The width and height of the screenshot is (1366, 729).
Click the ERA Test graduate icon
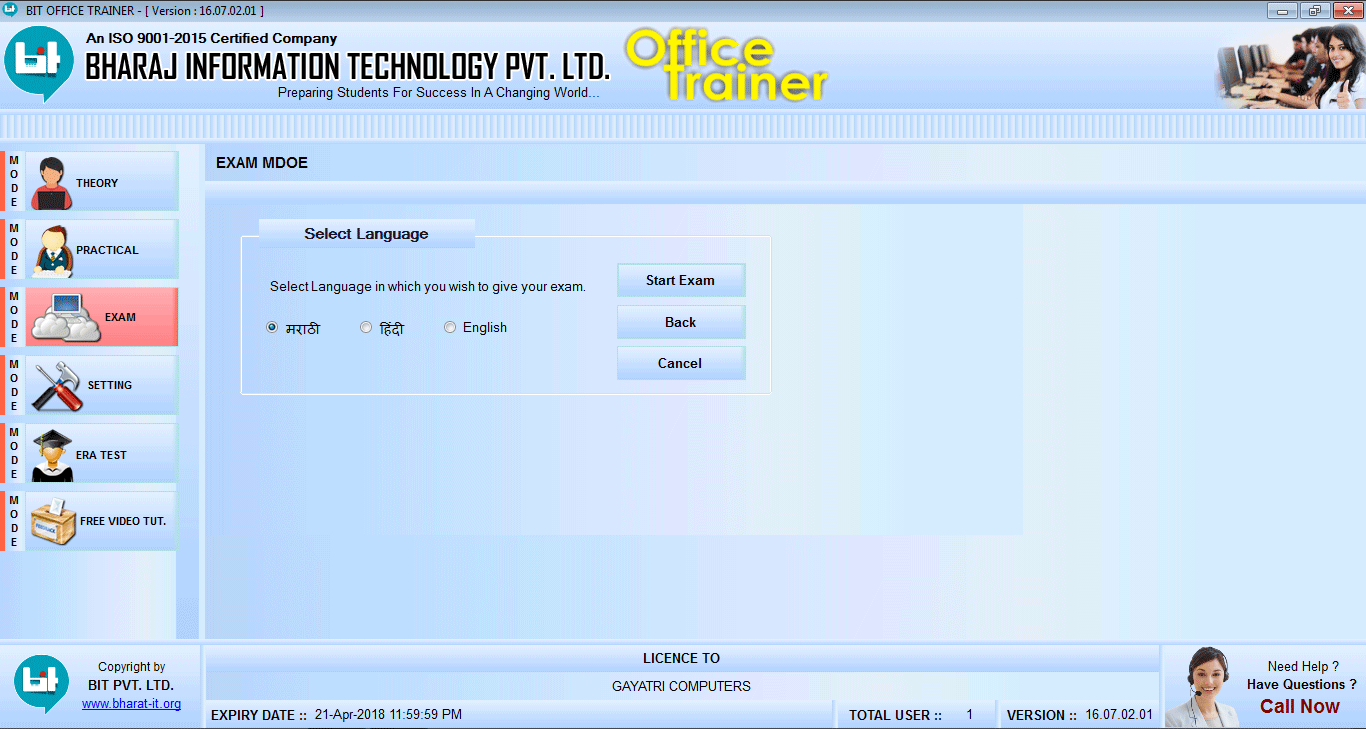pyautogui.click(x=52, y=455)
